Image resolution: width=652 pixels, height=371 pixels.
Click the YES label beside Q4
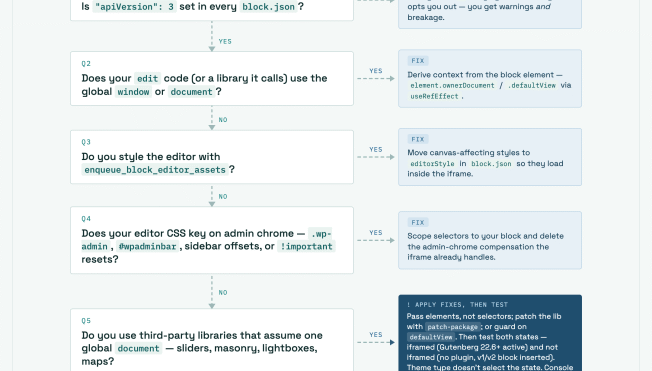pos(376,233)
